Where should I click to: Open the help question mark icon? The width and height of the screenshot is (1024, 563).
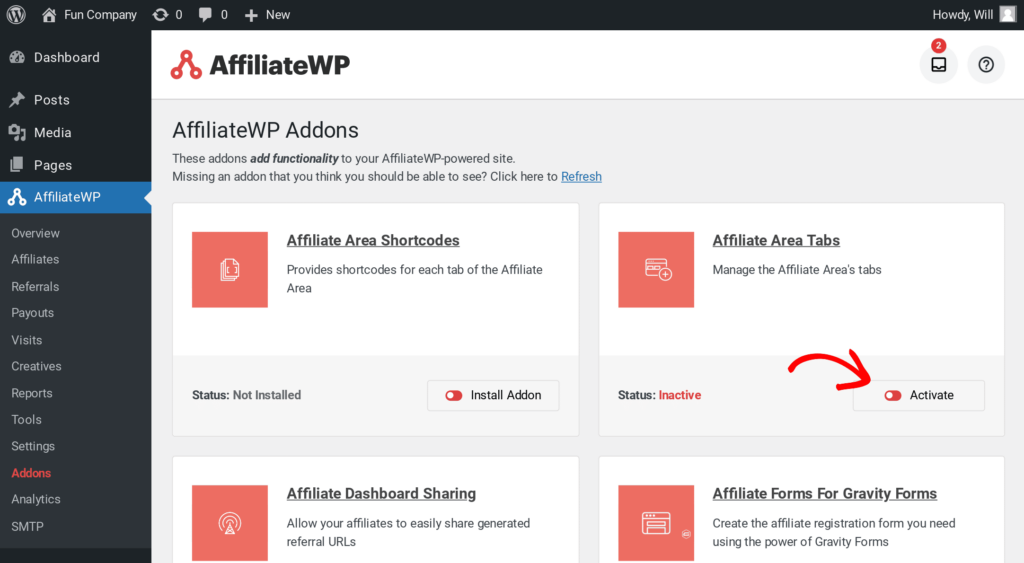pos(986,65)
